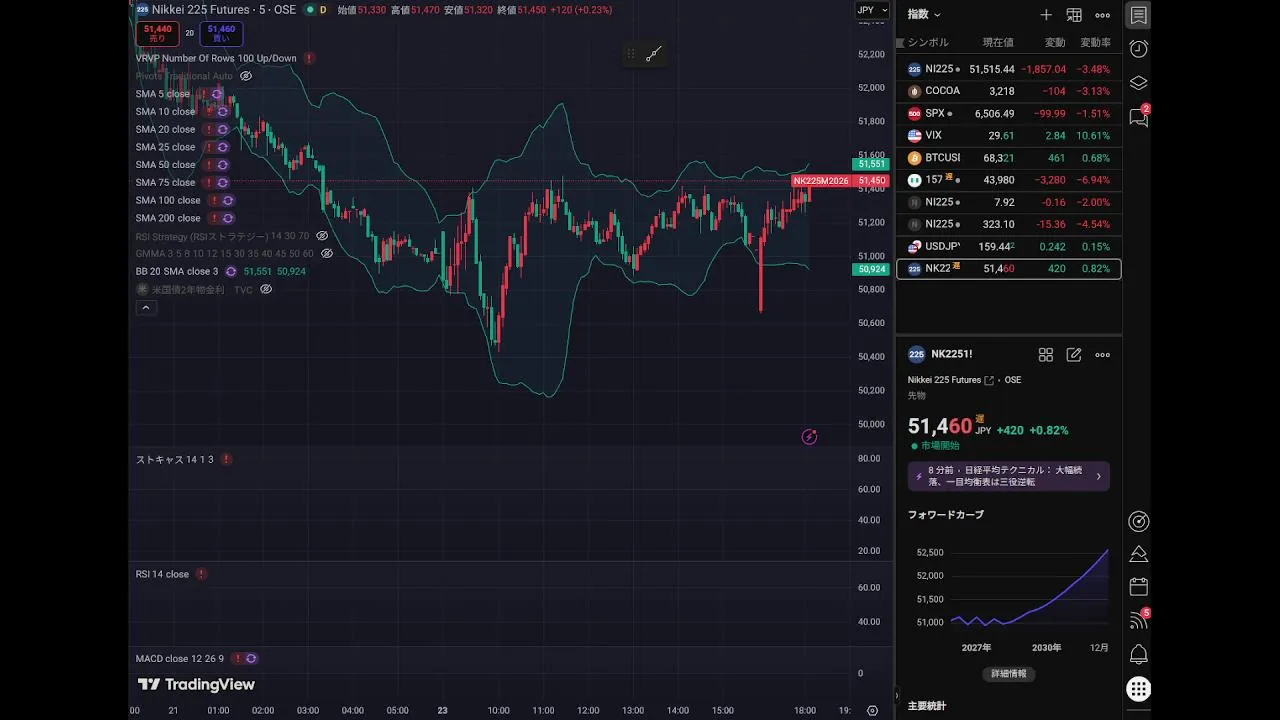Image resolution: width=1280 pixels, height=720 pixels.
Task: Click the 18:00 label on time axis
Action: [804, 710]
